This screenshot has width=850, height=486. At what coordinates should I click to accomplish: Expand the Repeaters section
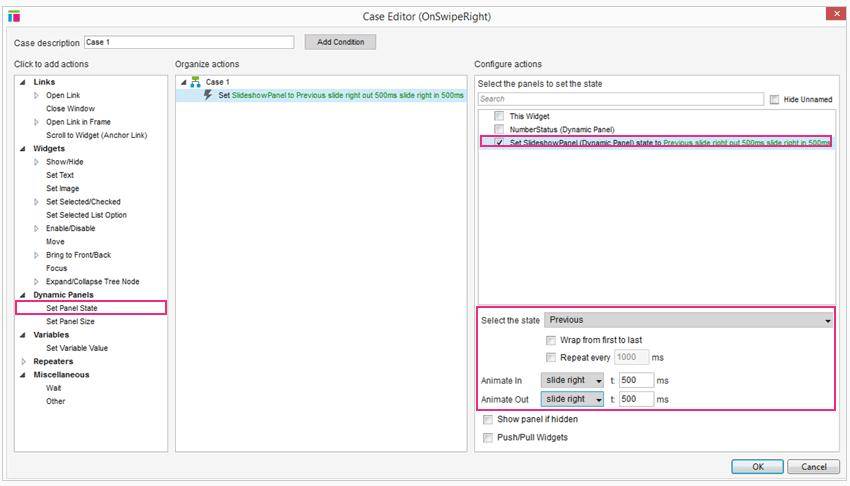point(23,362)
